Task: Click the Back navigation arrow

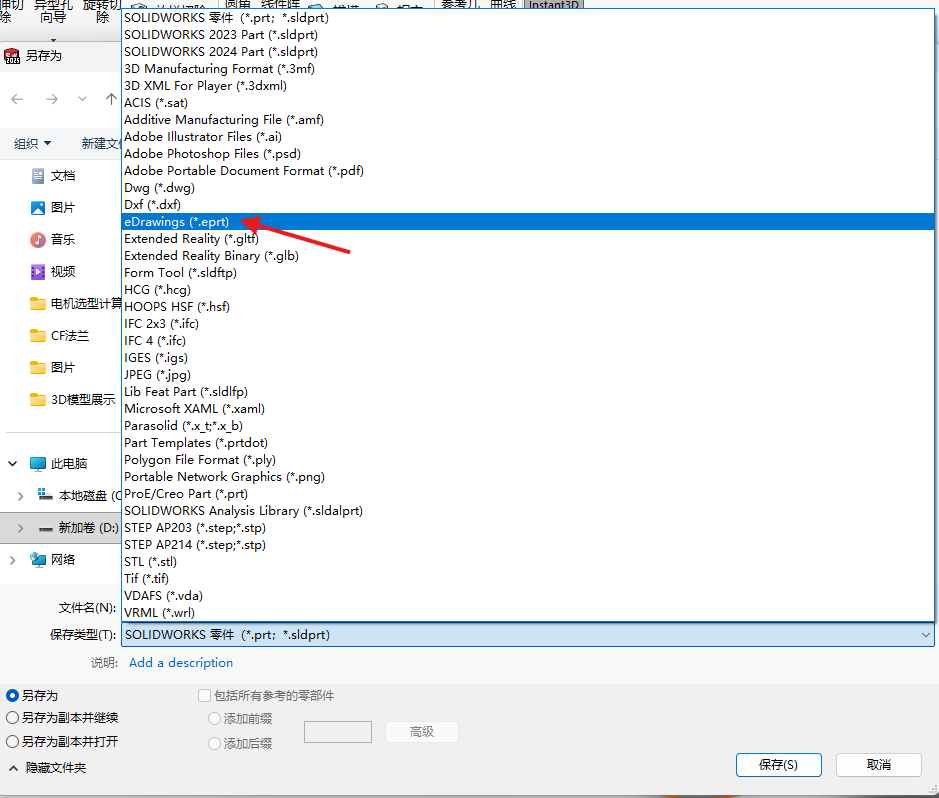Action: point(18,99)
